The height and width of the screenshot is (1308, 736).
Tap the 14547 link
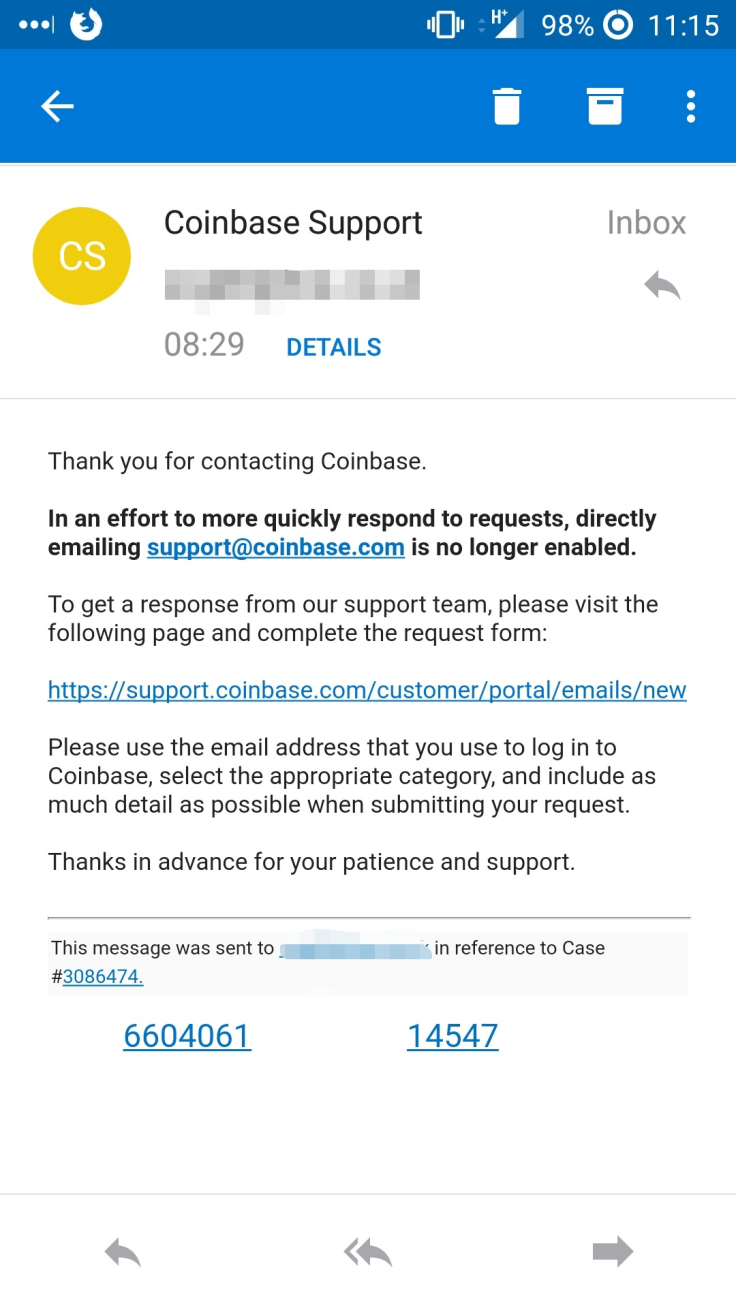(453, 1036)
